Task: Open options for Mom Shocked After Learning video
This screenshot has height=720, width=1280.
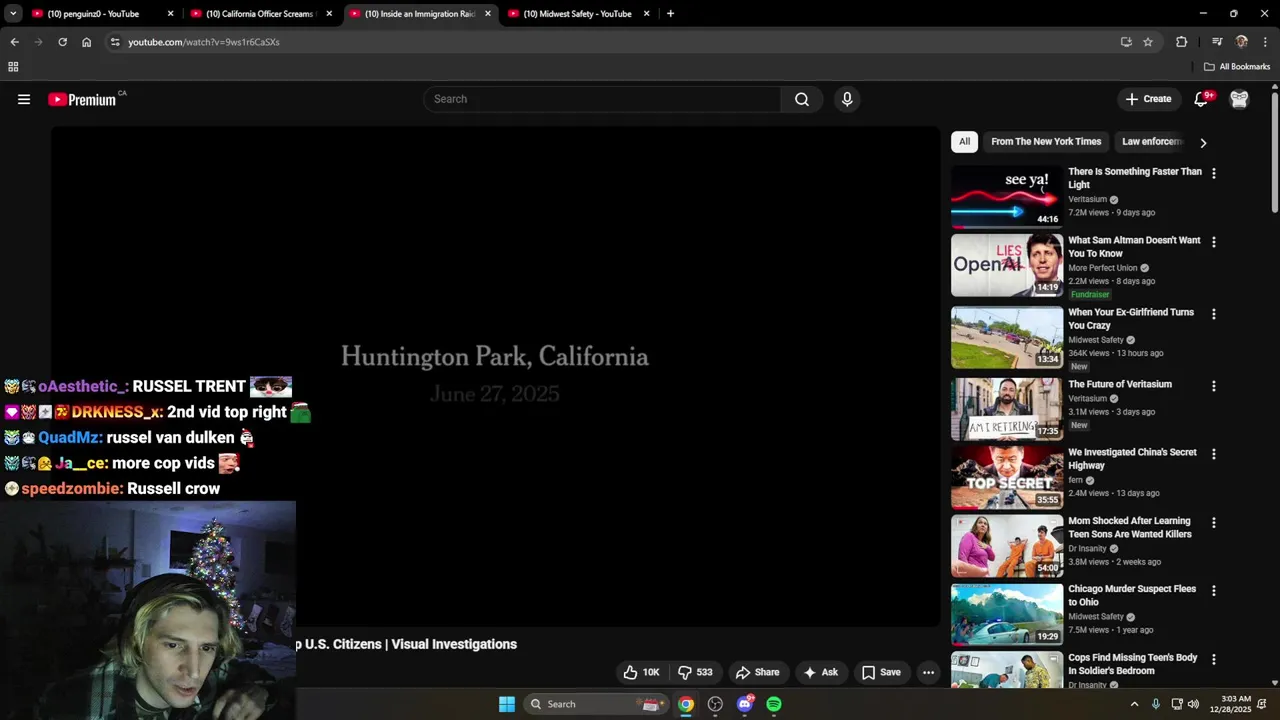Action: (x=1213, y=523)
